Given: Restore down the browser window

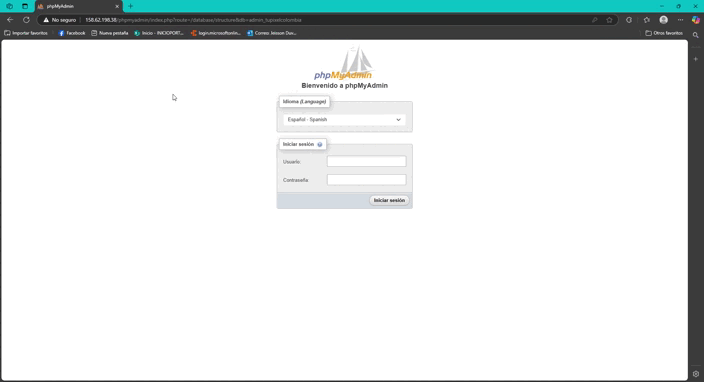Looking at the screenshot, I should (678, 6).
